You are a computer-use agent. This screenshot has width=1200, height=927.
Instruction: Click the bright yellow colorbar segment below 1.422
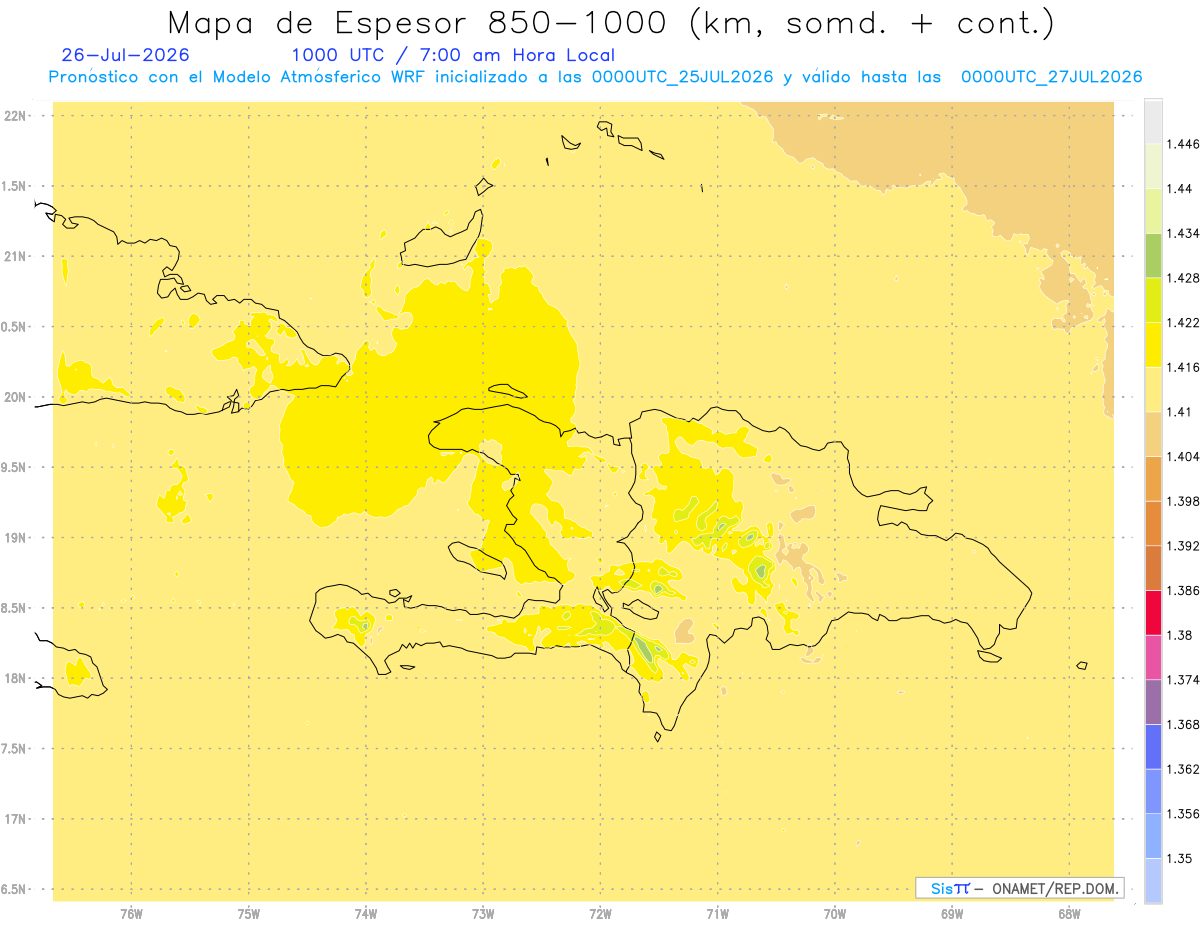[1153, 345]
